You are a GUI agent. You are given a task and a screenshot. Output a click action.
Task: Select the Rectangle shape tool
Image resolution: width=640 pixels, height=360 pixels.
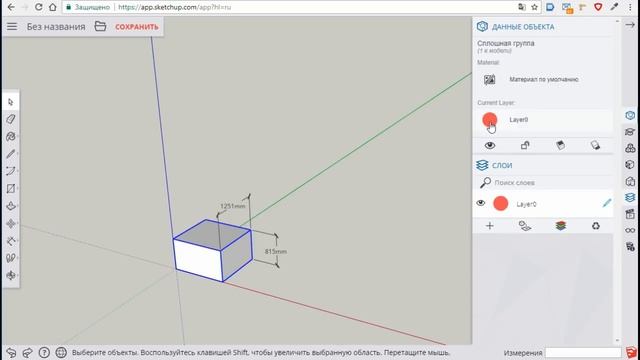click(11, 189)
